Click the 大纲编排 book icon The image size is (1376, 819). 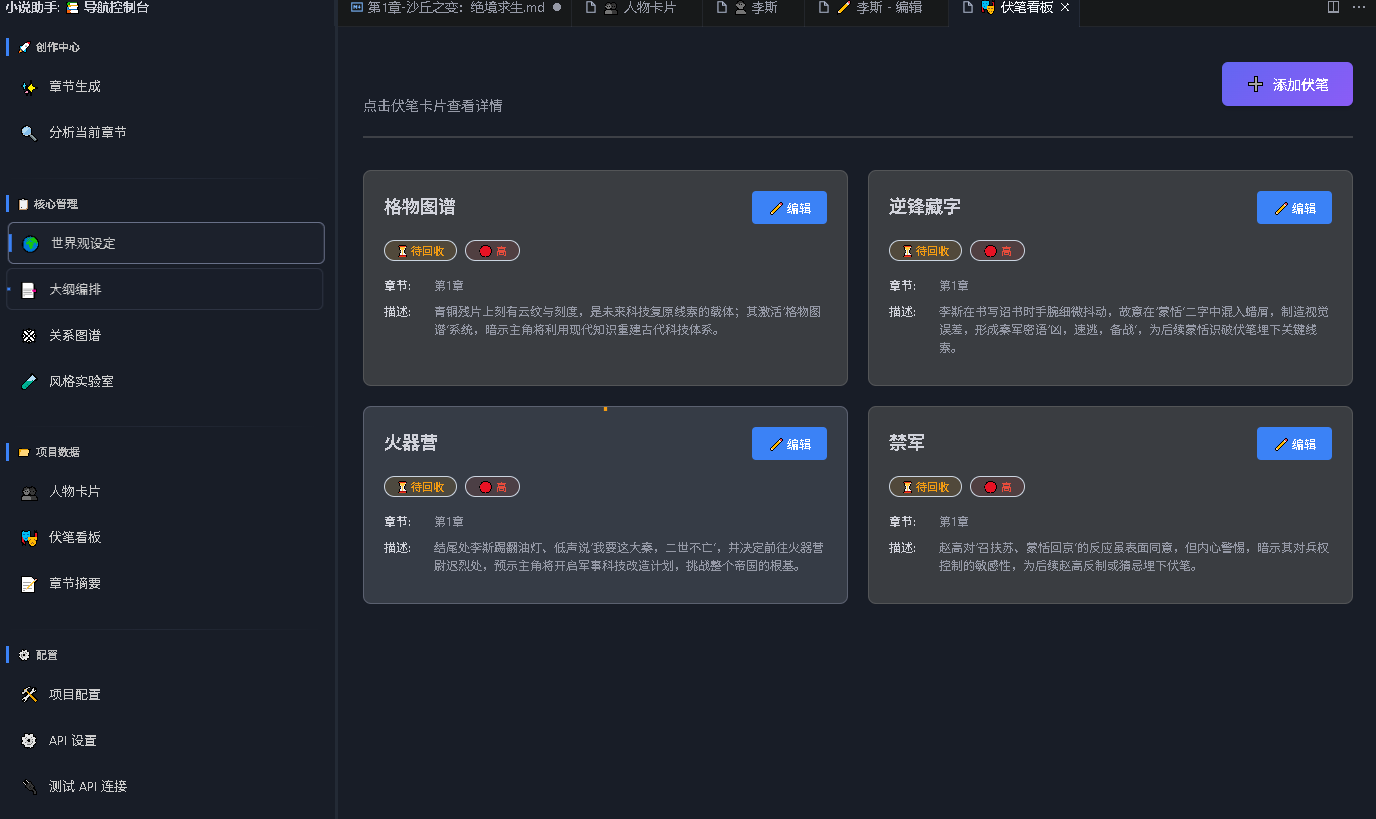pos(31,288)
